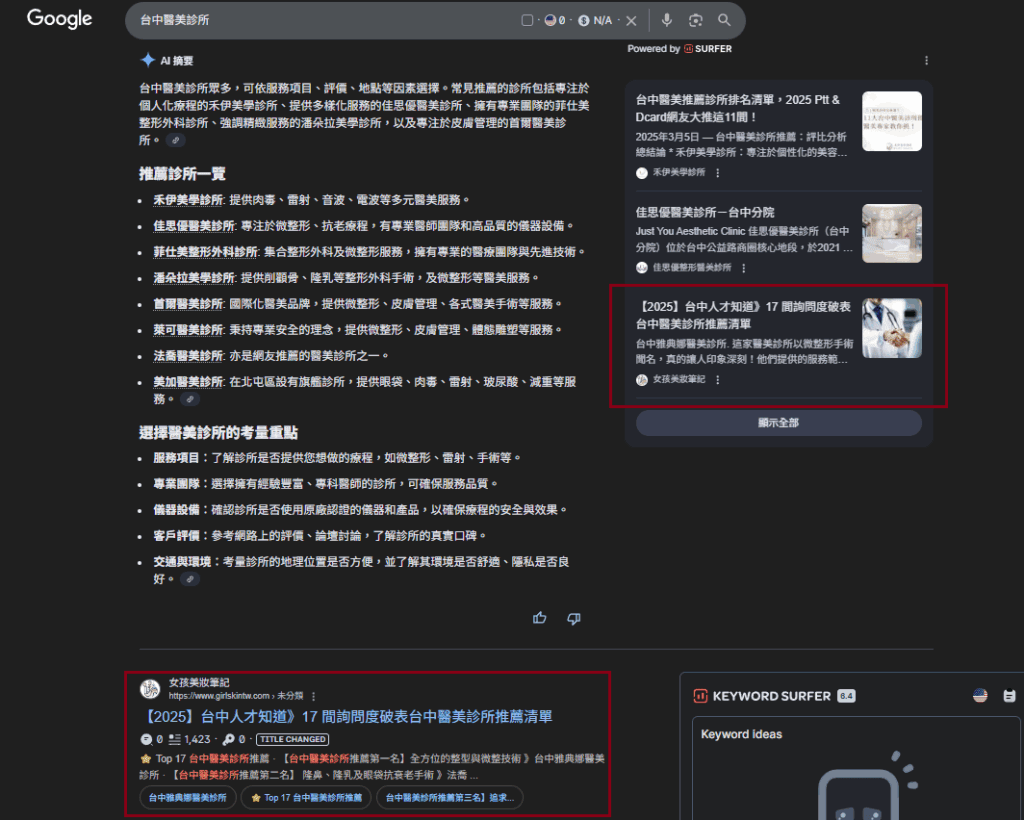Open 美加醫美診所 link
The image size is (1024, 820).
pos(188,382)
